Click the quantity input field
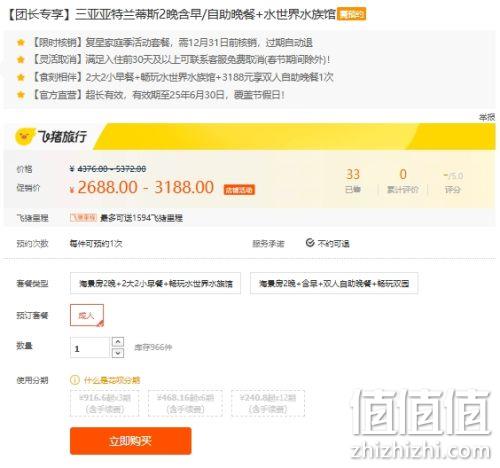The image size is (500, 468). (x=90, y=347)
